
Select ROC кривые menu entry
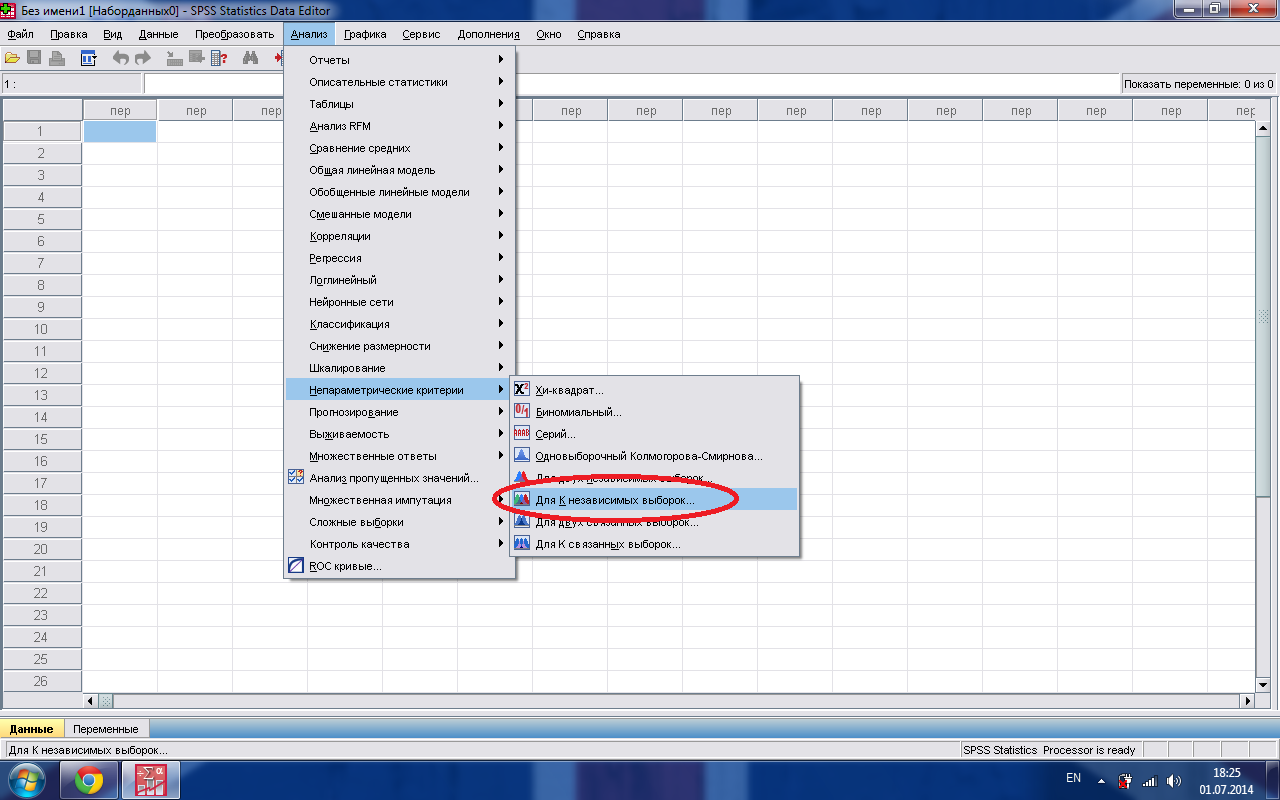(x=400, y=566)
